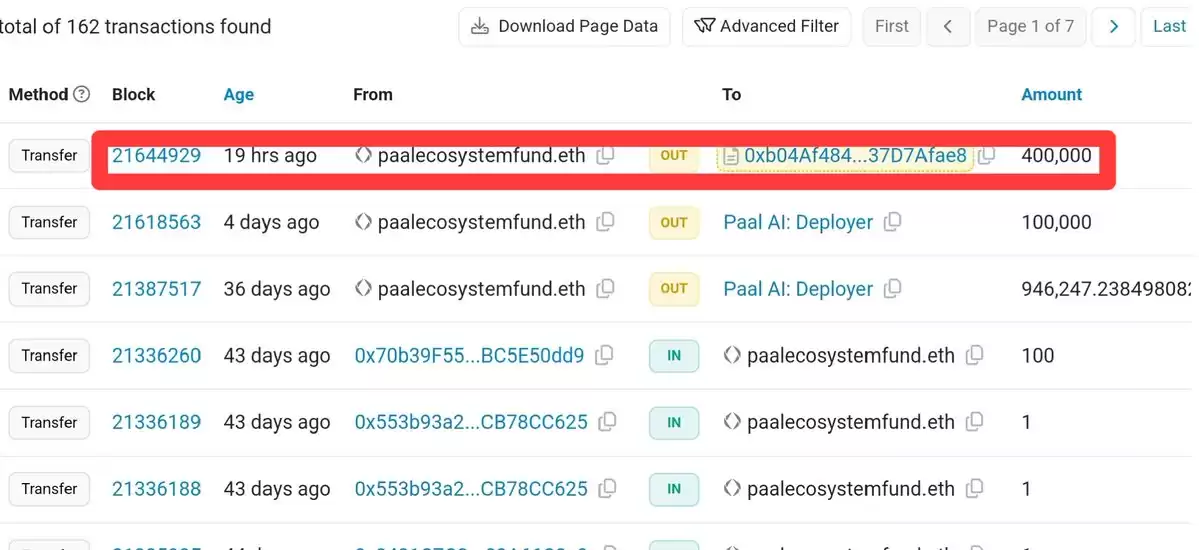Copy sender address in block 21387517 row
Image resolution: width=1199 pixels, height=550 pixels.
pyautogui.click(x=605, y=289)
